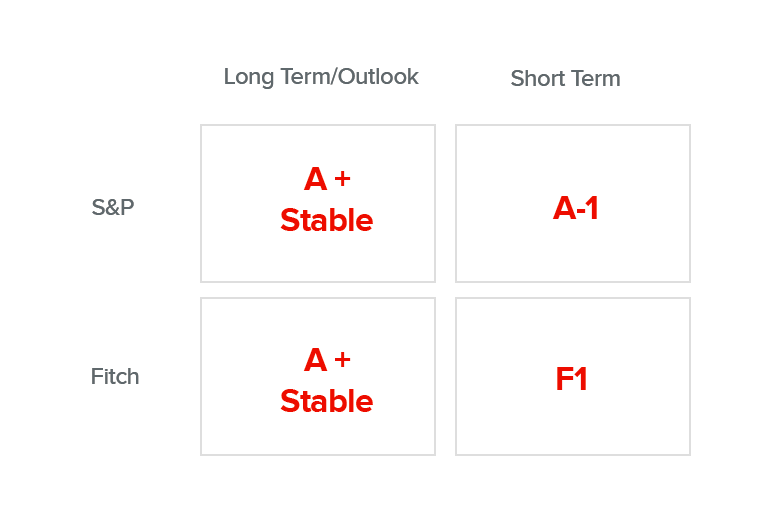
Task: Select the S&P row label
Action: point(113,207)
